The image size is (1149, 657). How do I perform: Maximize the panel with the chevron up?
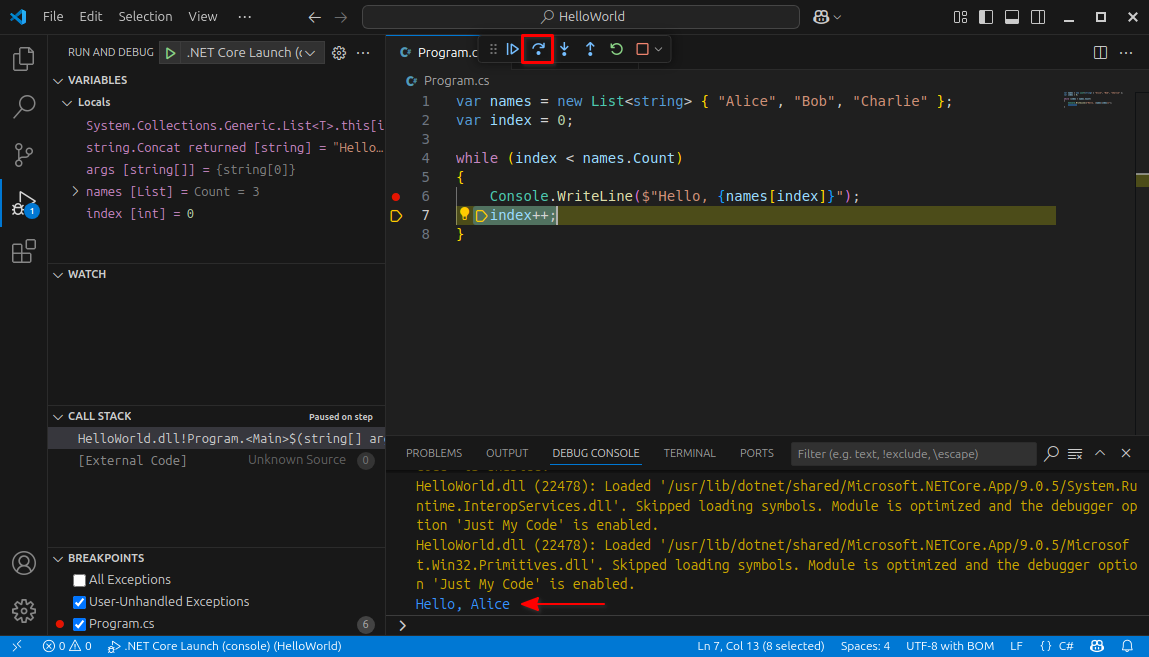1100,453
